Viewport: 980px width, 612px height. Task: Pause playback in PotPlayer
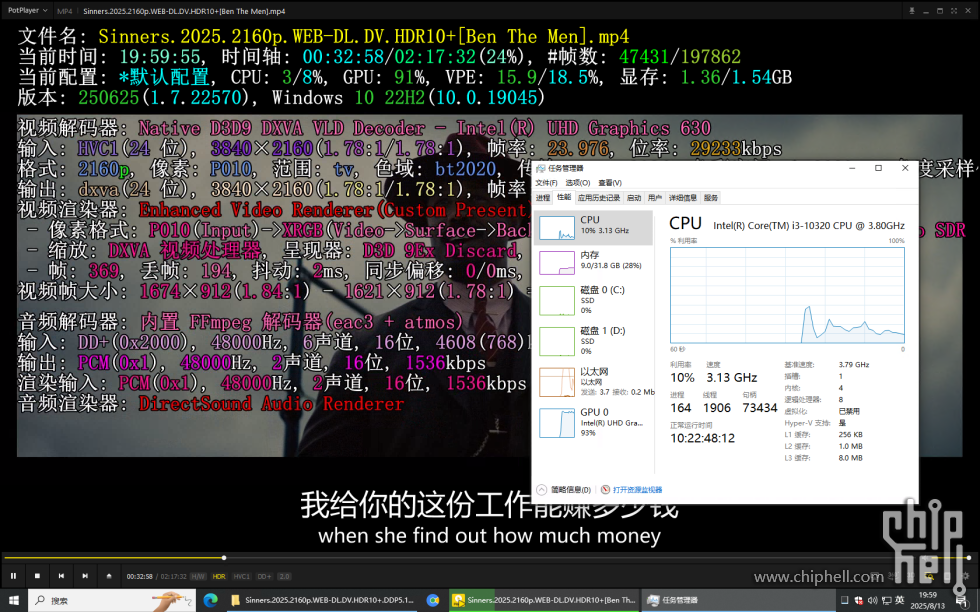(x=13, y=576)
